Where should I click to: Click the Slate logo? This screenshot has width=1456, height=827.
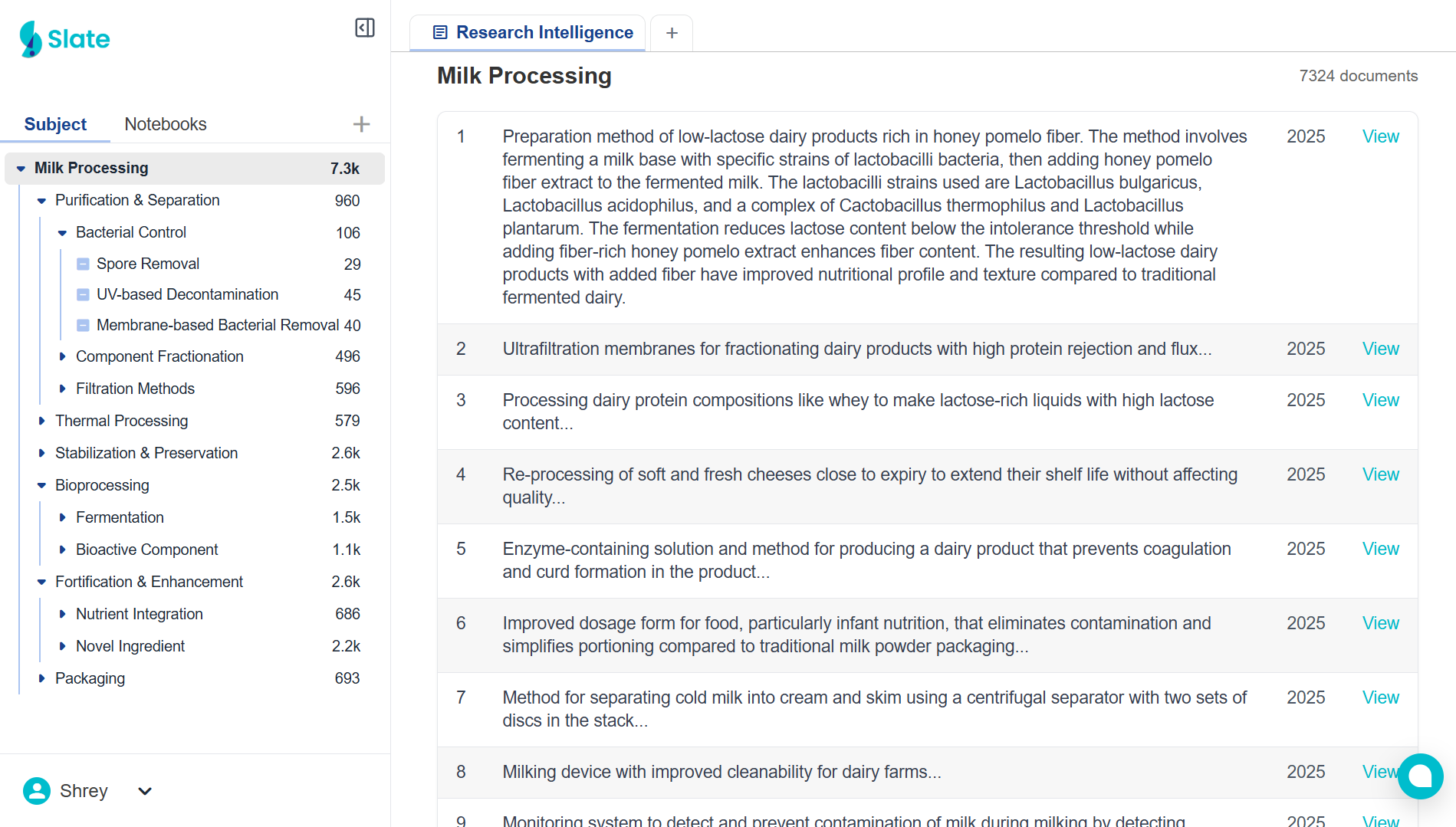click(65, 39)
